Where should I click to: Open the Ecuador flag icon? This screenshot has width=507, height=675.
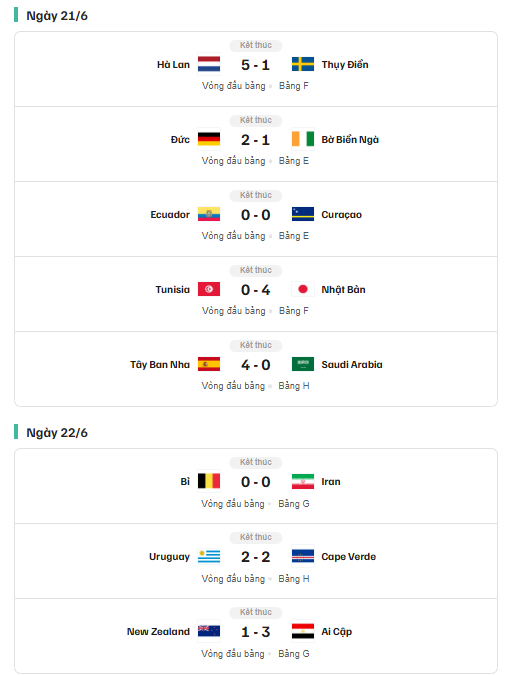[209, 214]
